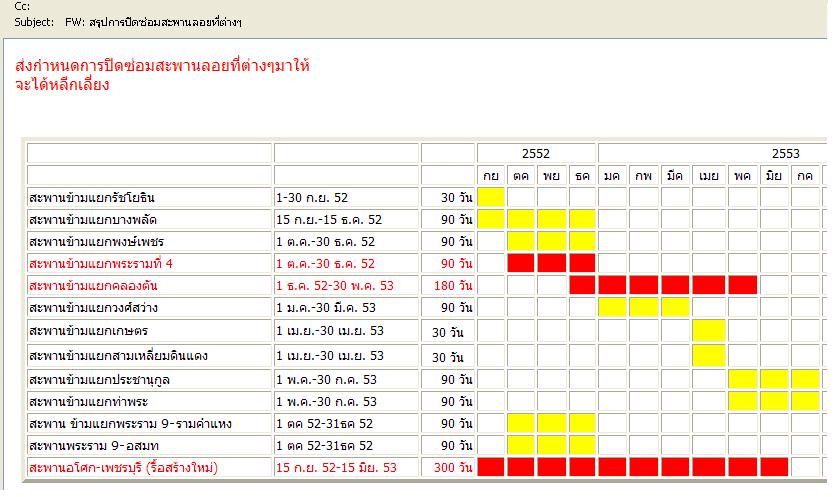Click the เมย month column header
The image size is (835, 497).
pos(709,176)
